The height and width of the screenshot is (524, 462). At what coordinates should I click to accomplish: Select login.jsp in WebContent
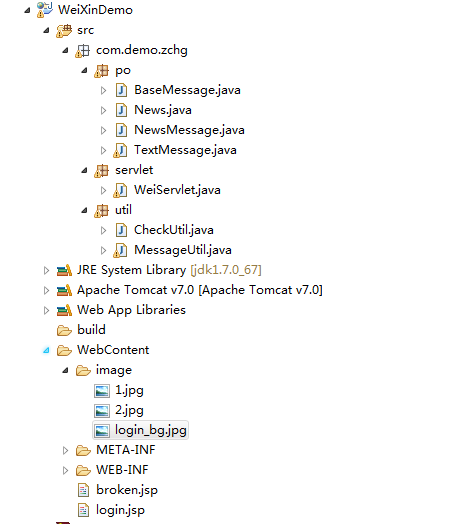[120, 510]
